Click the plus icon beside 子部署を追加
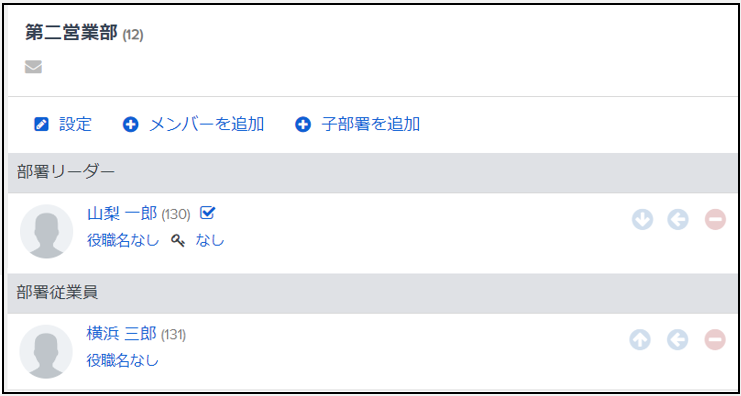The width and height of the screenshot is (741, 396). (x=303, y=125)
